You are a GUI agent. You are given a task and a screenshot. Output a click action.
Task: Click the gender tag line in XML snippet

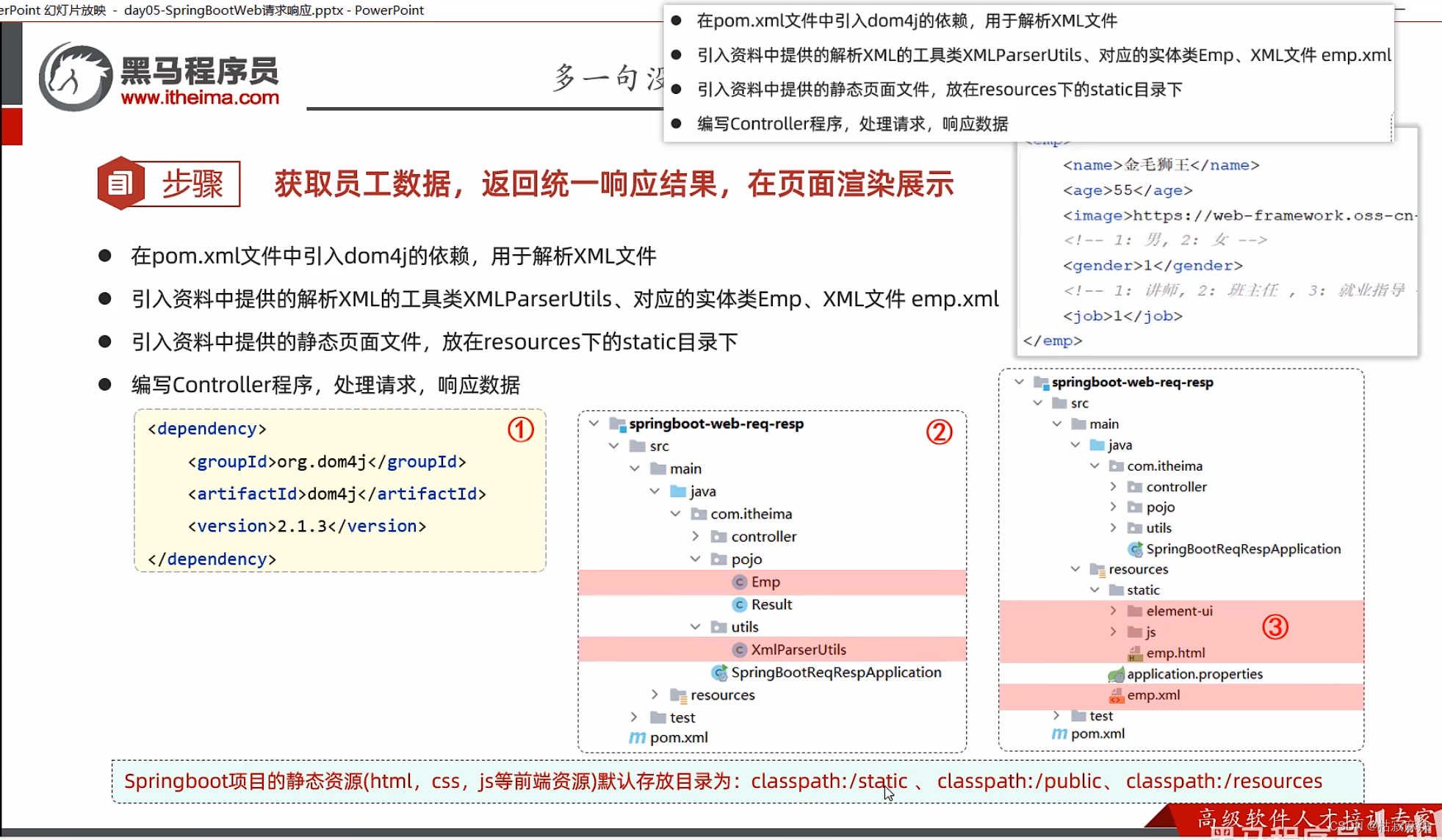[x=1152, y=266]
